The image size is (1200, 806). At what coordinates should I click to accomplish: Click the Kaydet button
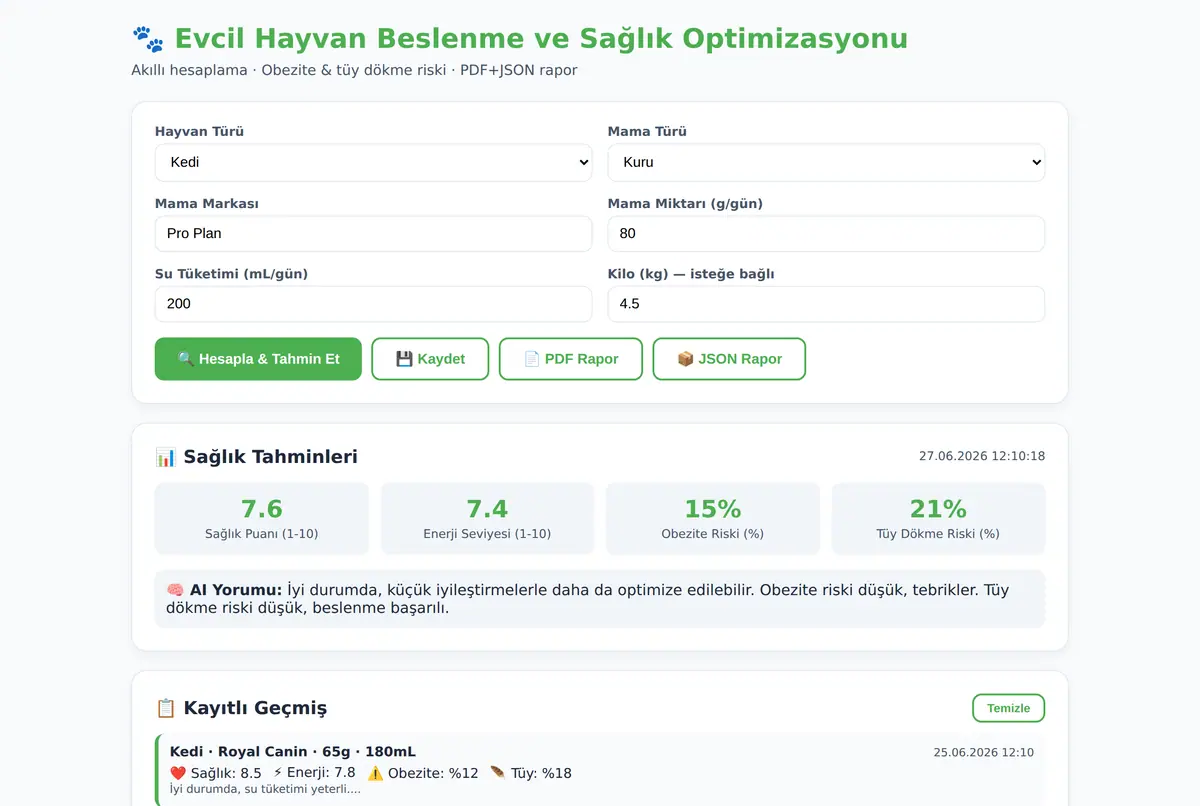point(430,359)
